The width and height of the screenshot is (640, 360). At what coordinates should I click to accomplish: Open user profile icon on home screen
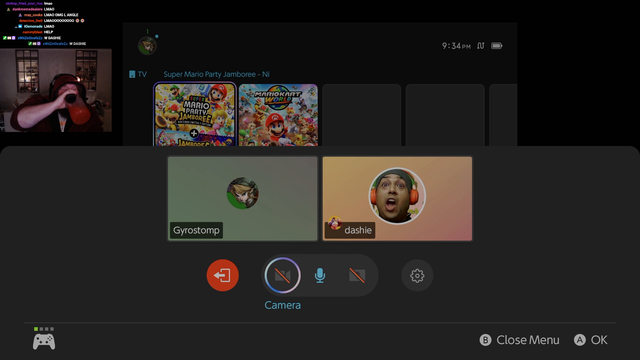147,46
